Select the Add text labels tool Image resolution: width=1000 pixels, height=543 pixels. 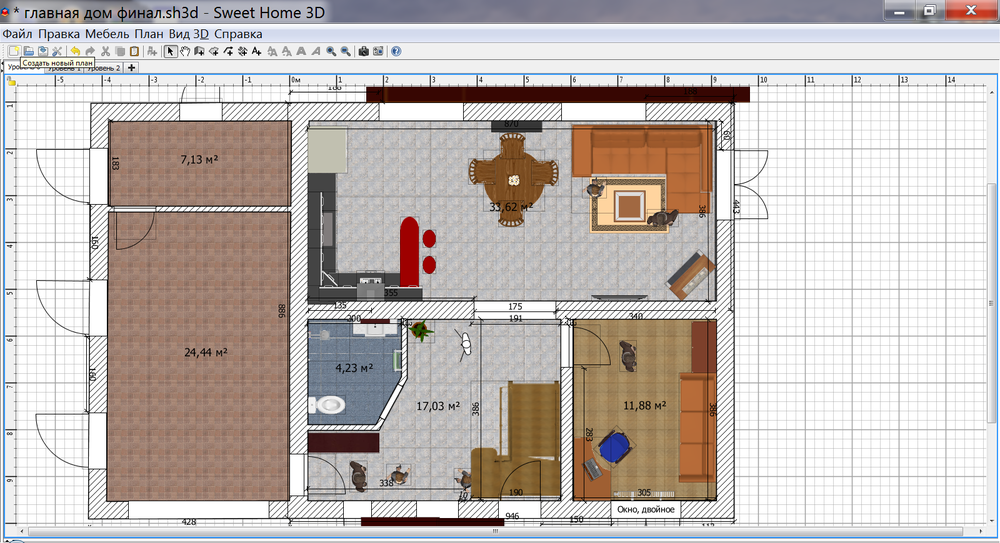[256, 51]
